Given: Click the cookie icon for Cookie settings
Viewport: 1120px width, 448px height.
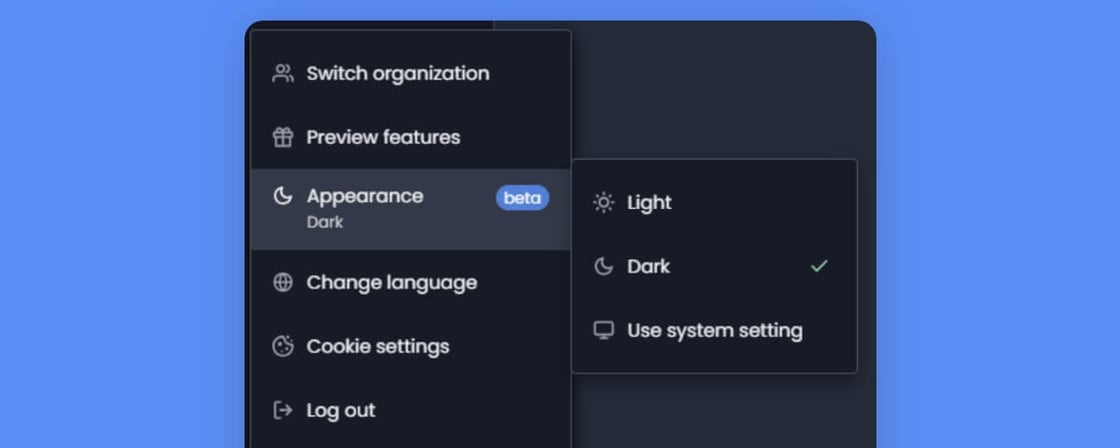Looking at the screenshot, I should [283, 346].
